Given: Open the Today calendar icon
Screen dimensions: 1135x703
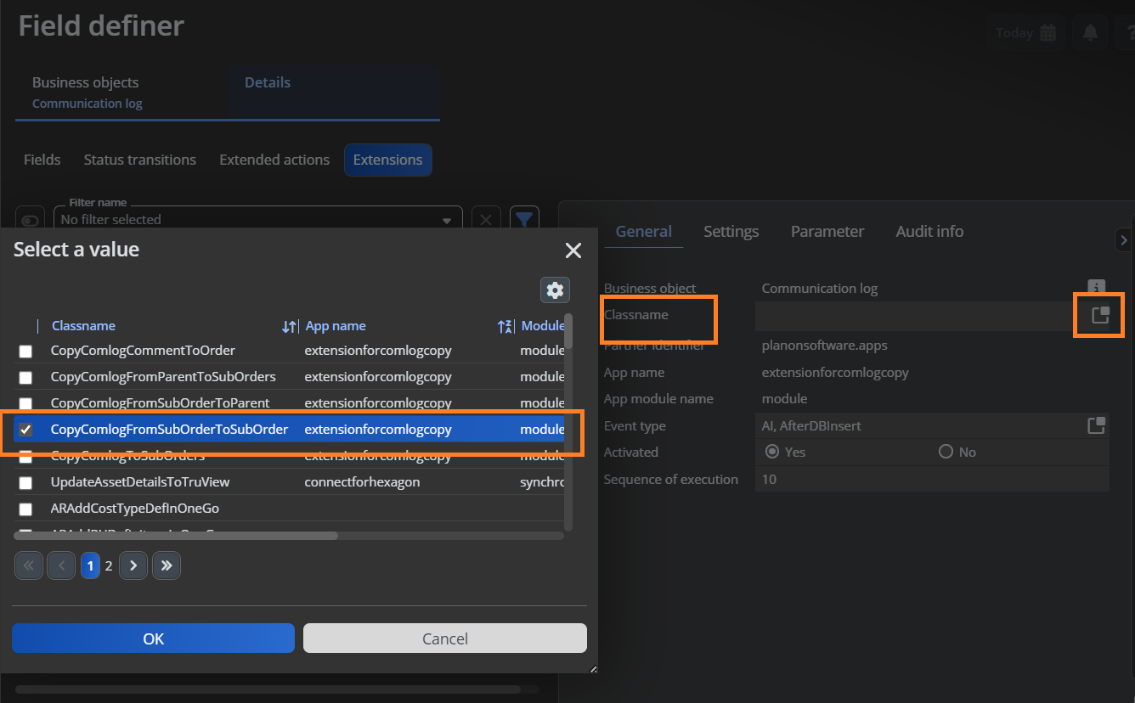Looking at the screenshot, I should point(1047,33).
